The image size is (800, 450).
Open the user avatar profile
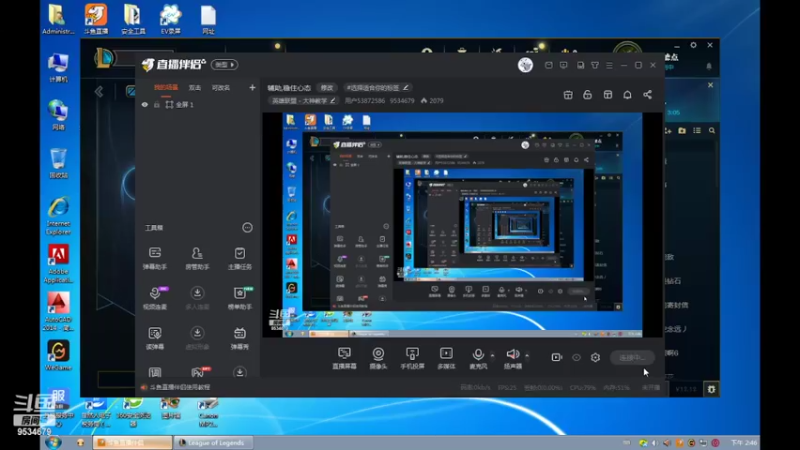(x=526, y=65)
